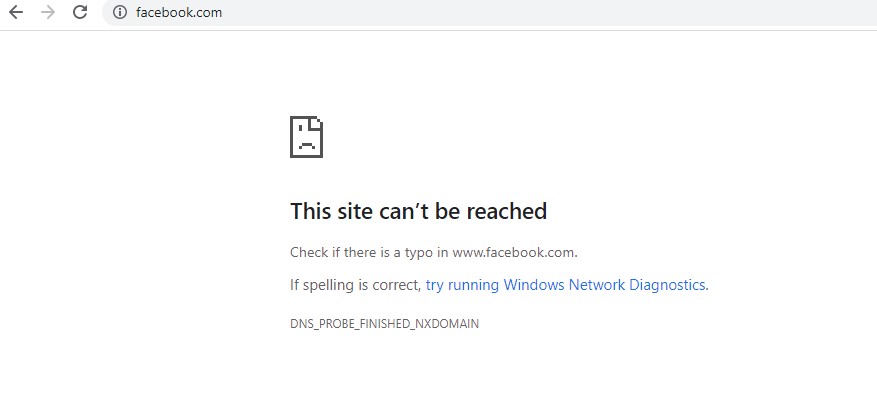
Task: Click the sad page error icon
Action: (307, 137)
